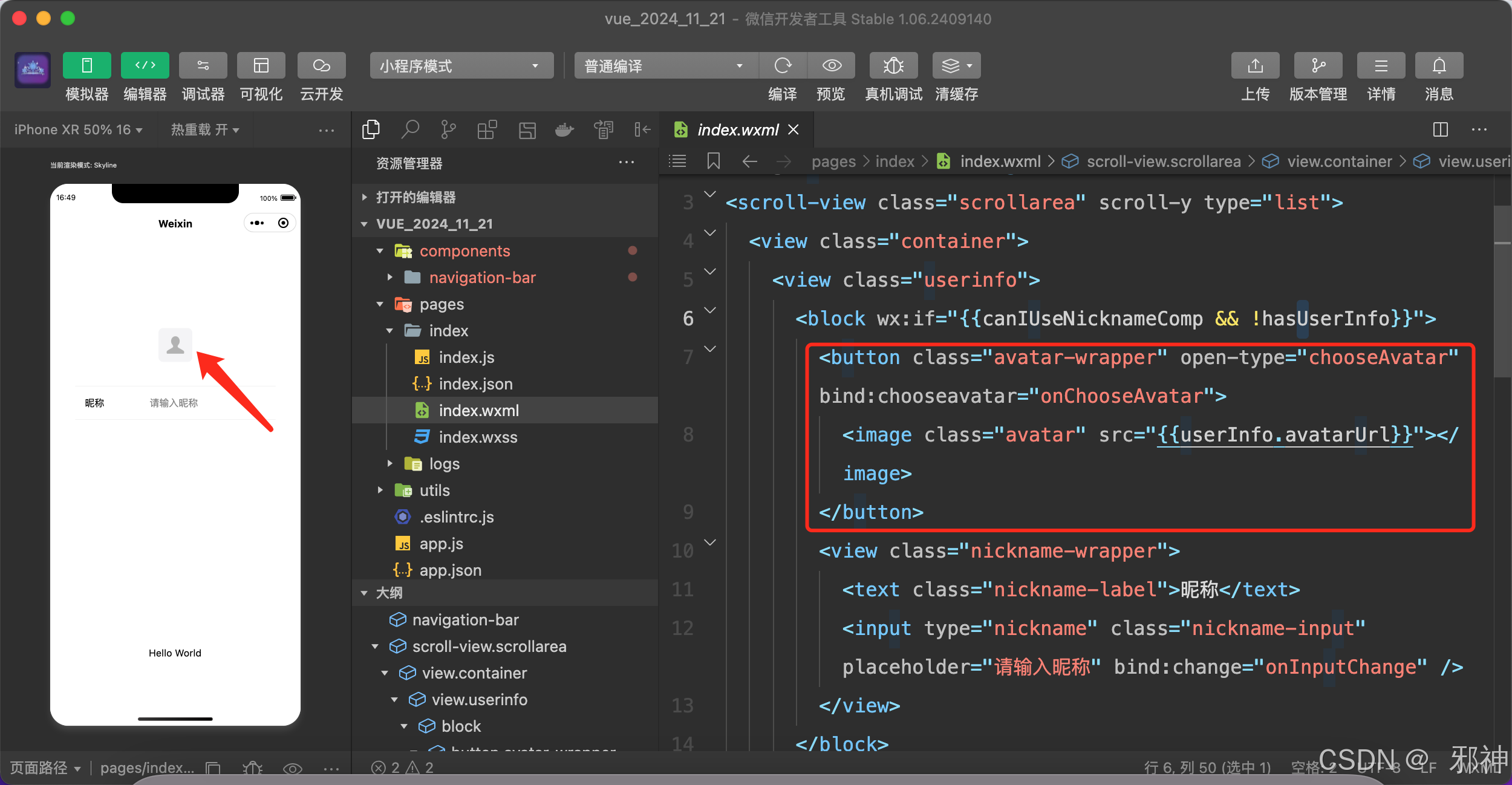Click the upload icon in the toolbar

pos(1255,65)
